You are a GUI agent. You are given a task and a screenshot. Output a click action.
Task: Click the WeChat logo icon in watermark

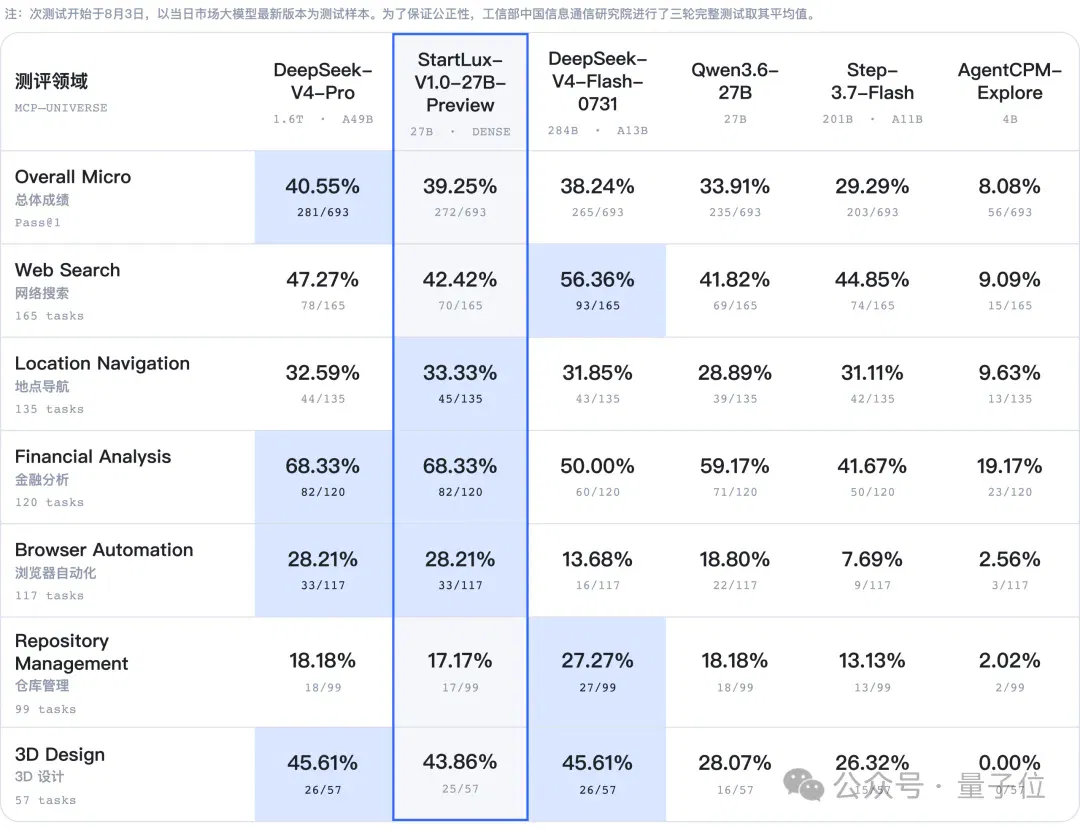[803, 784]
